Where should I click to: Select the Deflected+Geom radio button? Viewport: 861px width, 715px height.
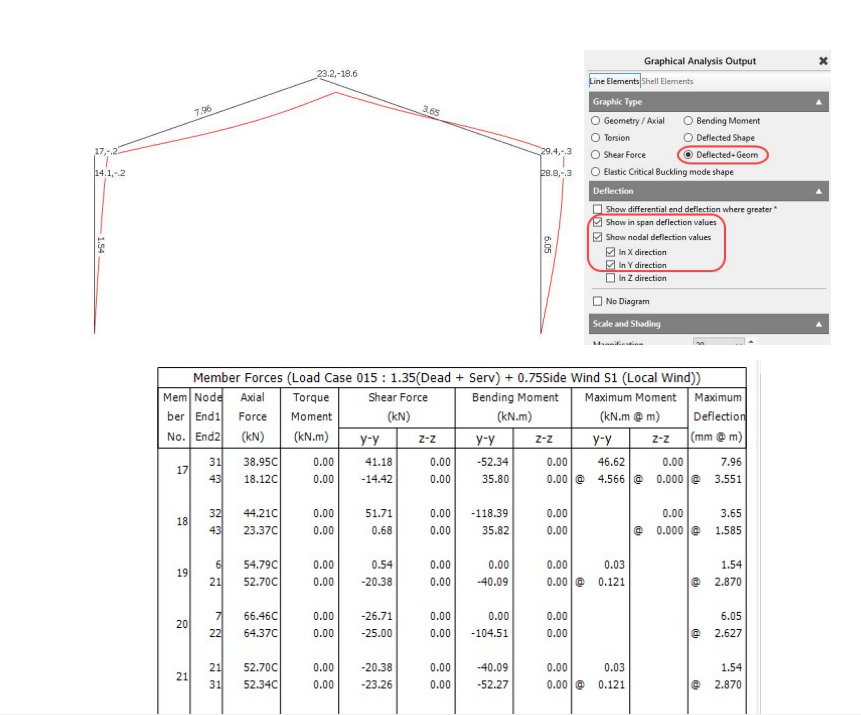(688, 155)
